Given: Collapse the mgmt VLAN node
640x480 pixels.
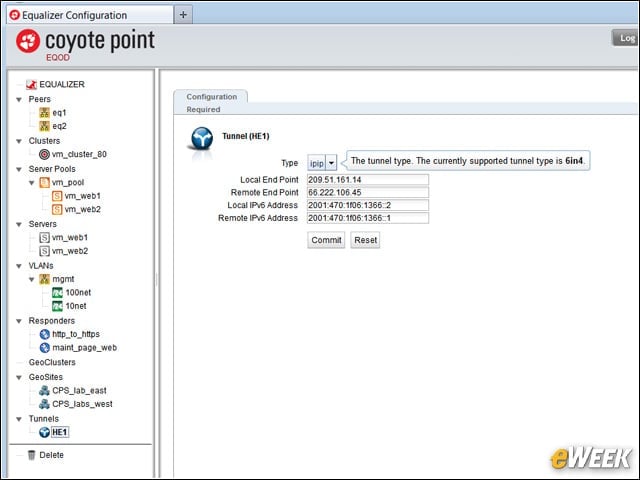Looking at the screenshot, I should (x=31, y=280).
